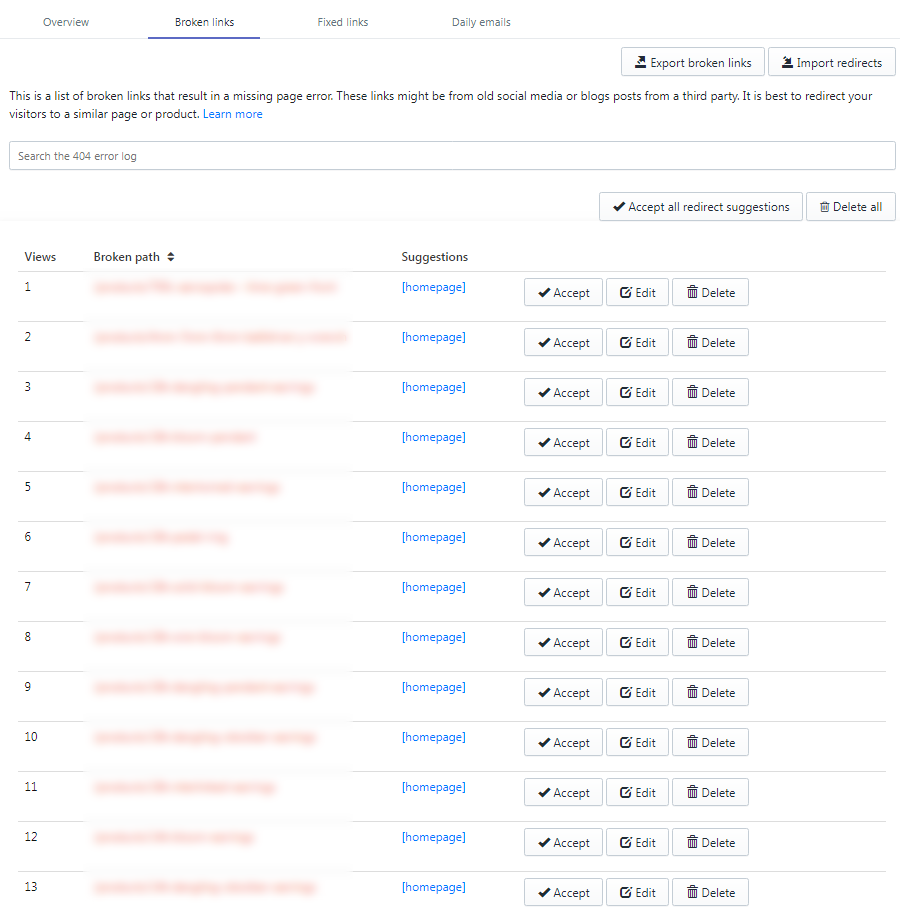Open the Daily emails tab
The height and width of the screenshot is (907, 900).
click(481, 21)
